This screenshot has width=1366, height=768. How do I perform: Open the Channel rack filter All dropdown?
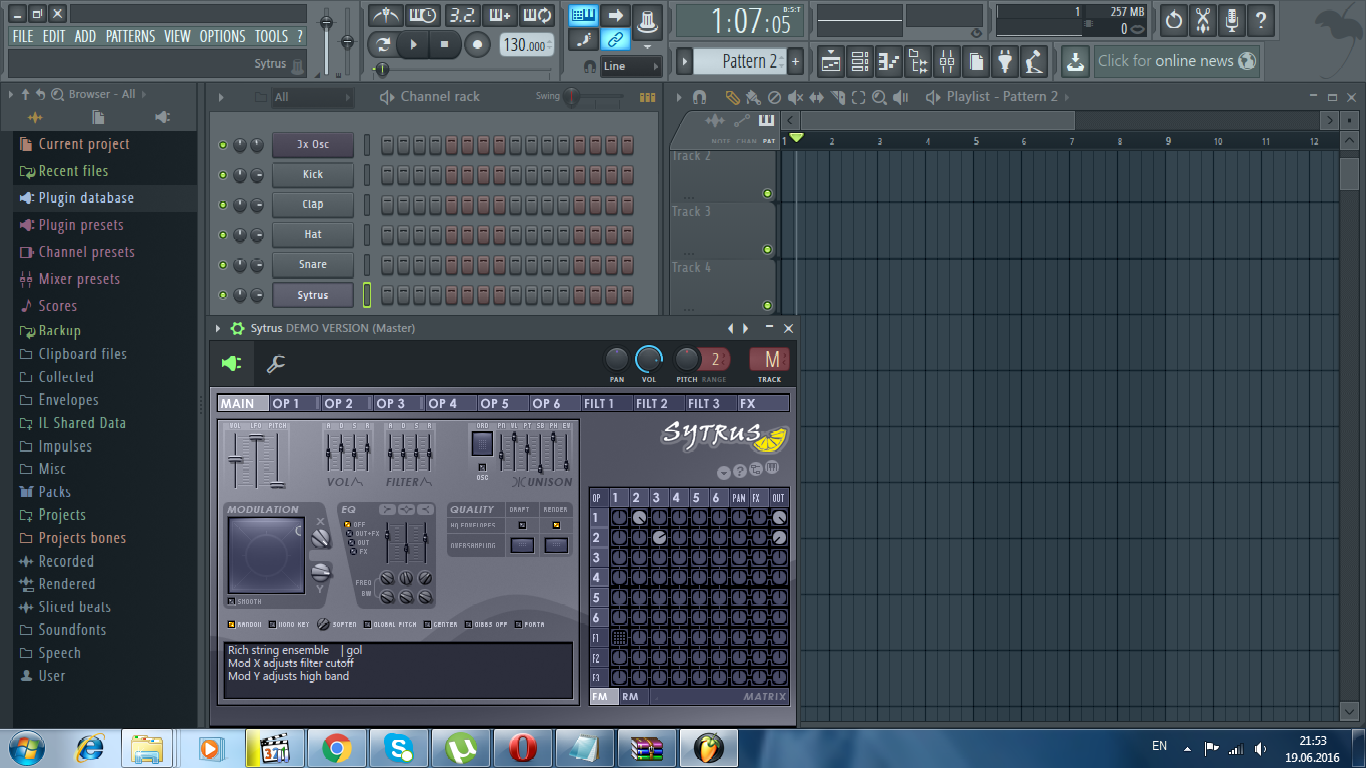(x=312, y=97)
